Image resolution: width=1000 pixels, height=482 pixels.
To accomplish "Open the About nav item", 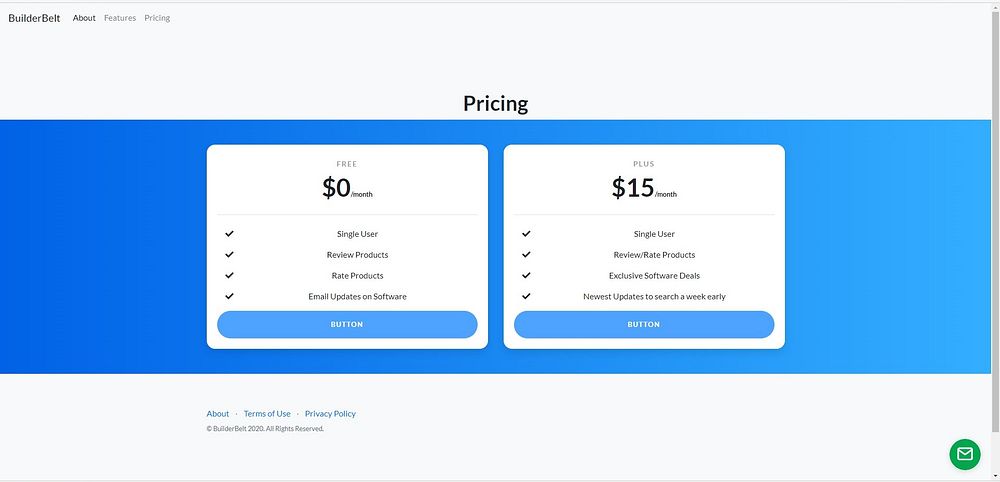I will tap(84, 18).
